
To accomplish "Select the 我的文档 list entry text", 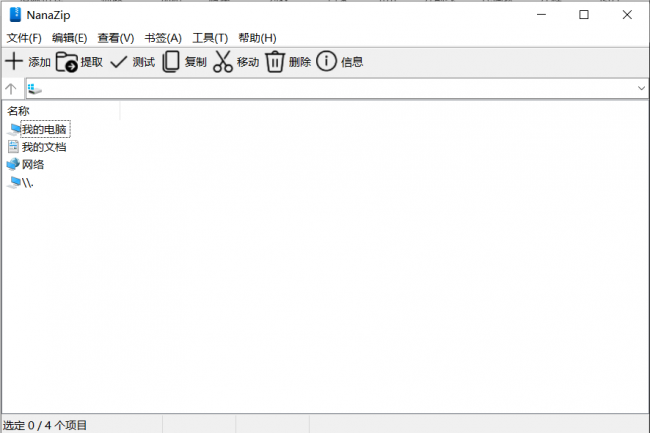I will coord(44,147).
